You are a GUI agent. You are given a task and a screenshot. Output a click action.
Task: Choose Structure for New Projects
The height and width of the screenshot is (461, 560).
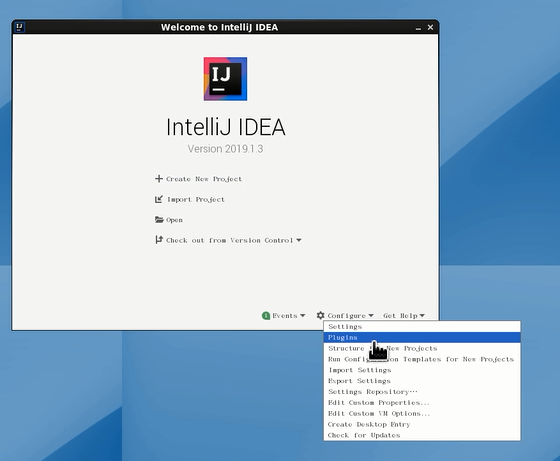[x=422, y=348]
